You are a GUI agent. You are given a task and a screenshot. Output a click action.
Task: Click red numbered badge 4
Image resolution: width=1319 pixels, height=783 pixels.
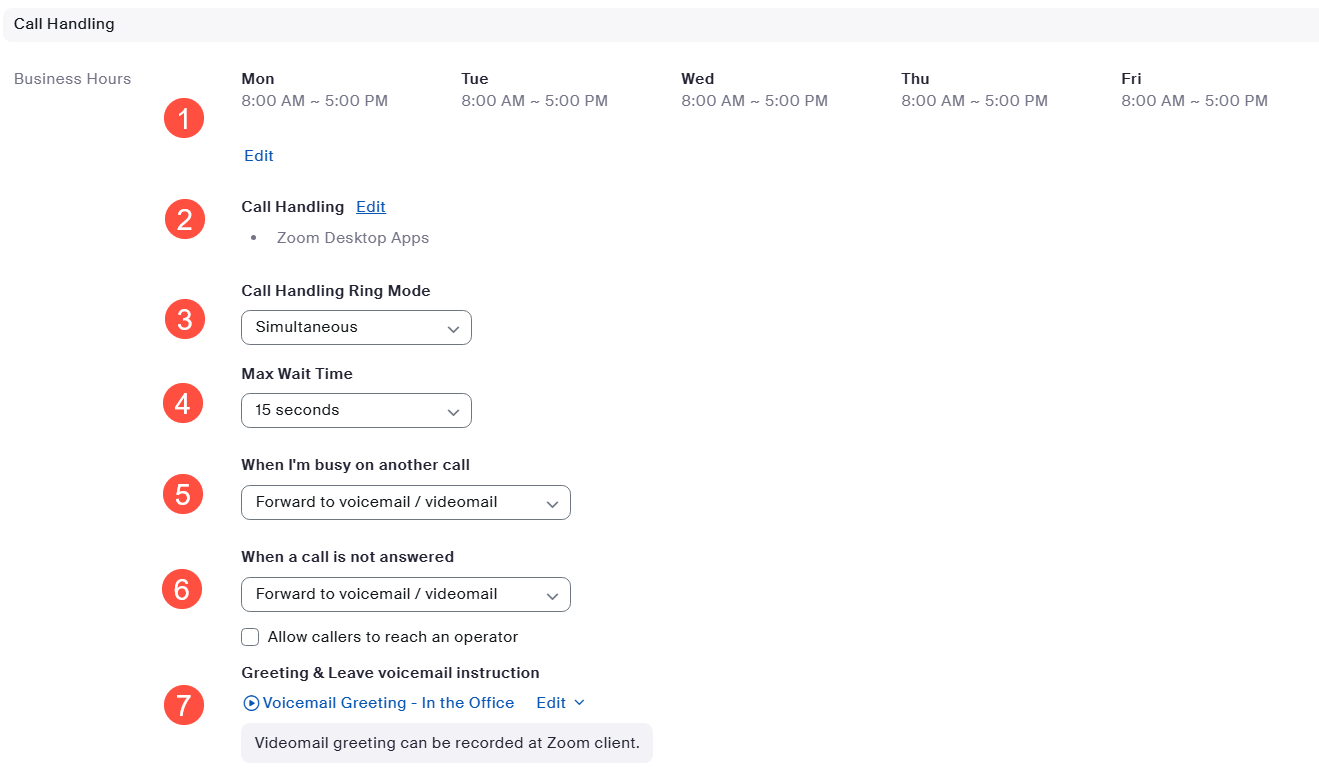(x=182, y=403)
